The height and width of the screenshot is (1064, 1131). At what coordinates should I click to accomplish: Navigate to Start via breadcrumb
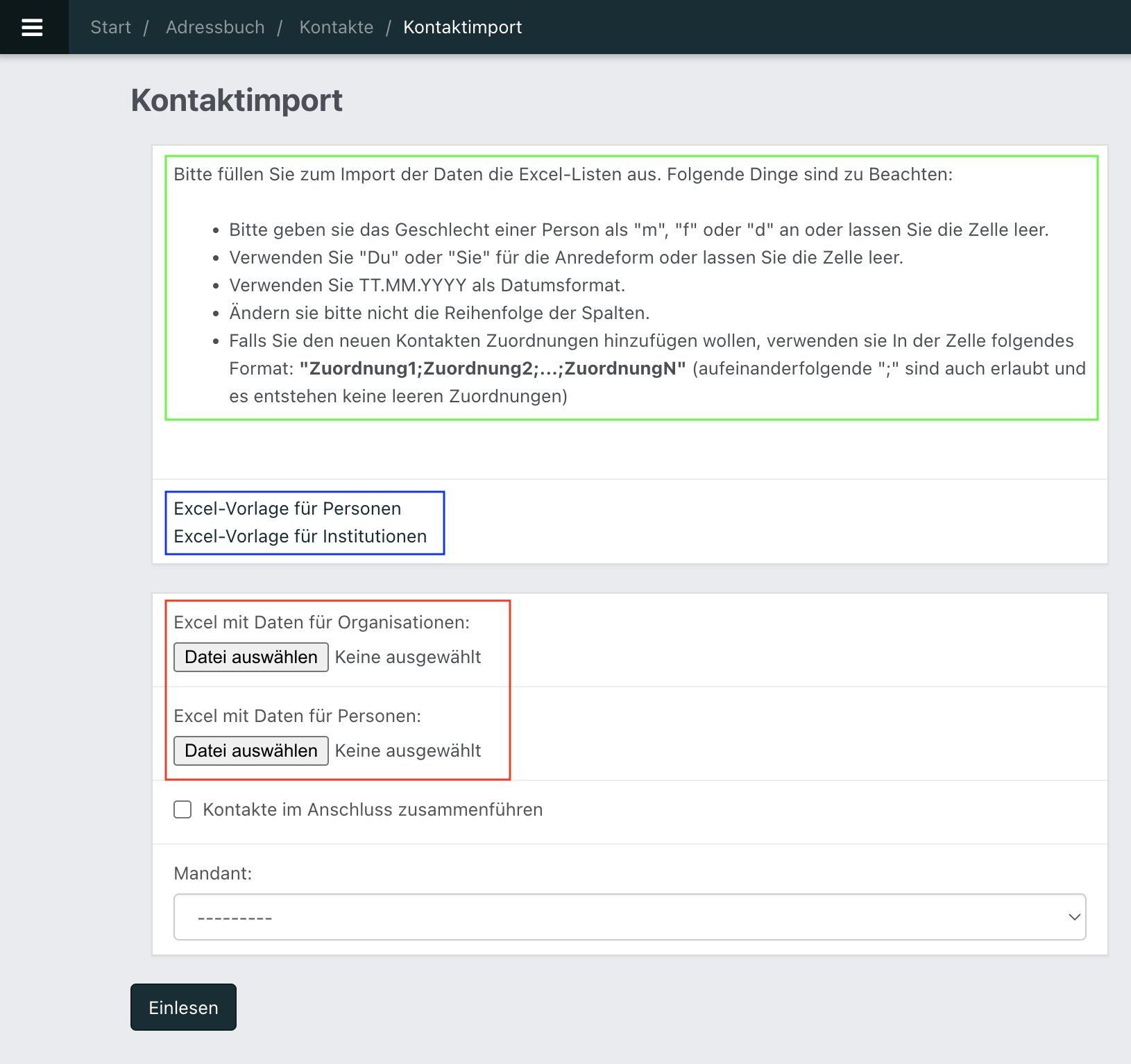coord(110,27)
